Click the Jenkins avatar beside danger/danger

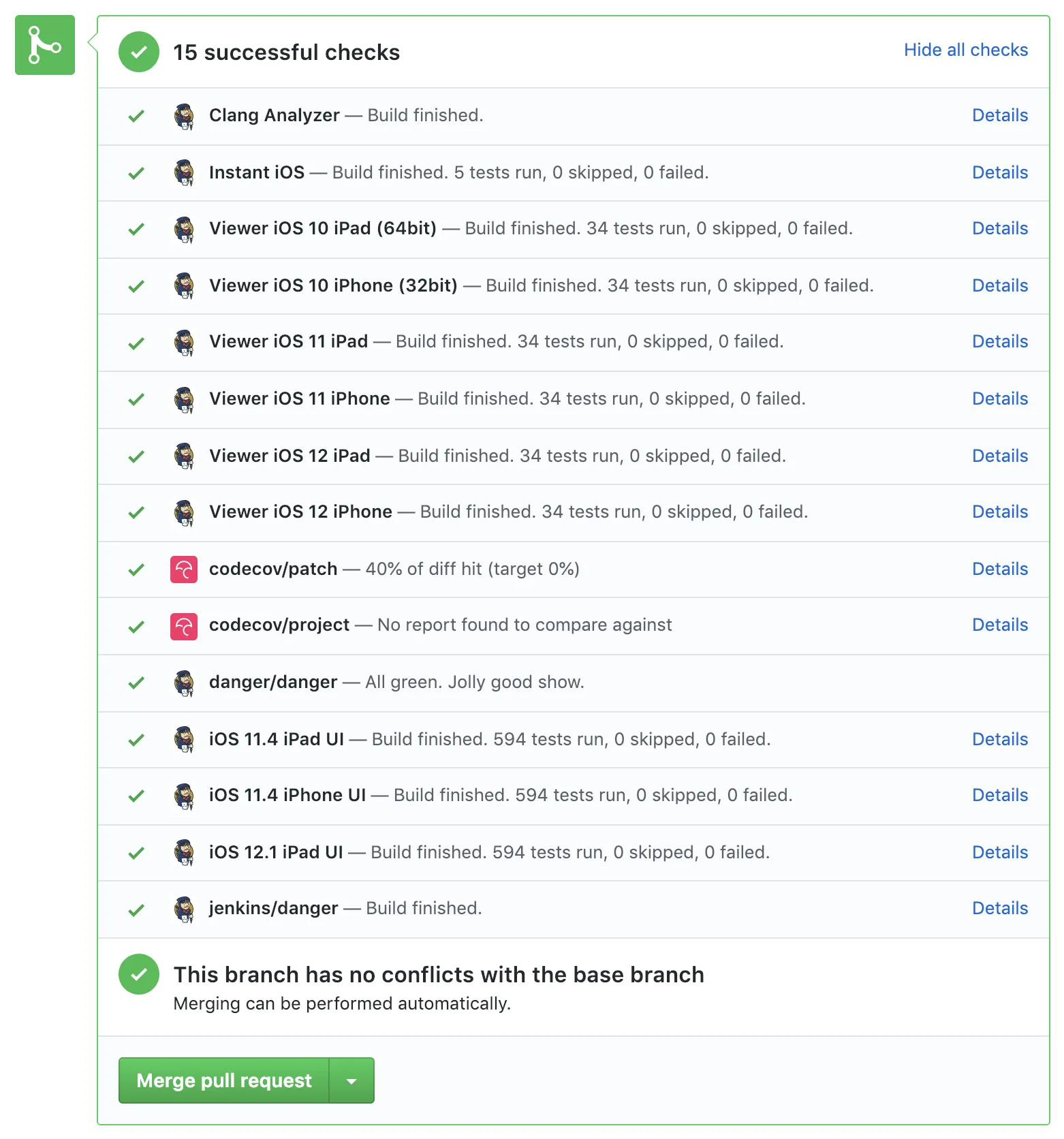pyautogui.click(x=184, y=683)
